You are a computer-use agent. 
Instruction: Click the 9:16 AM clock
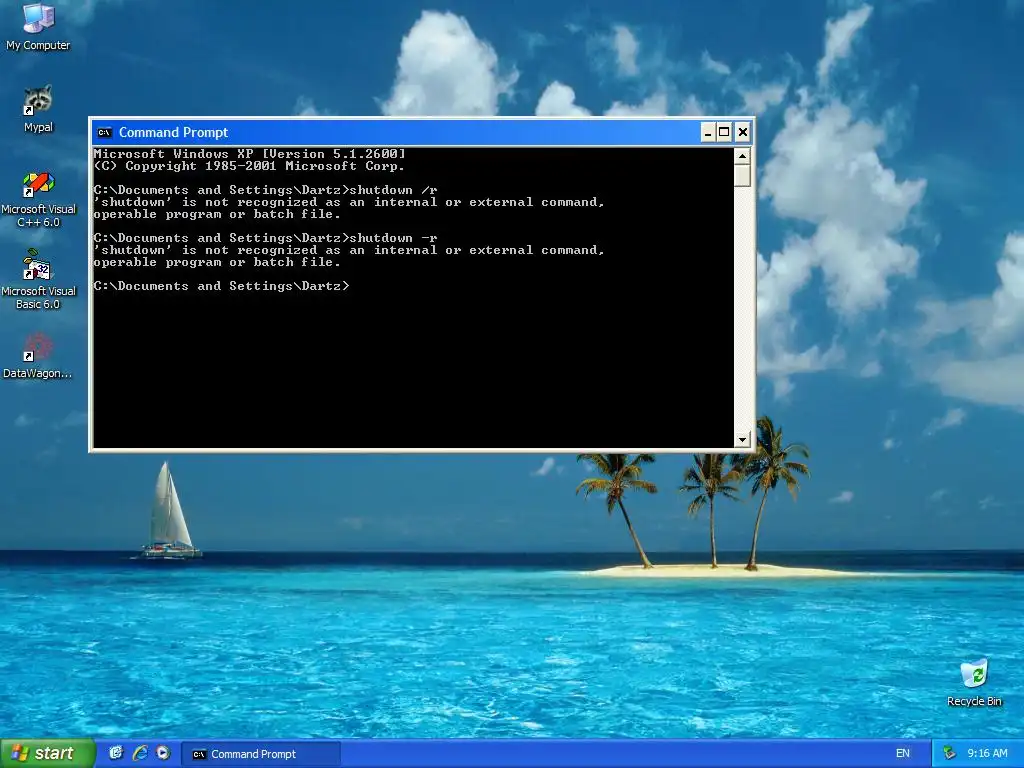[987, 754]
